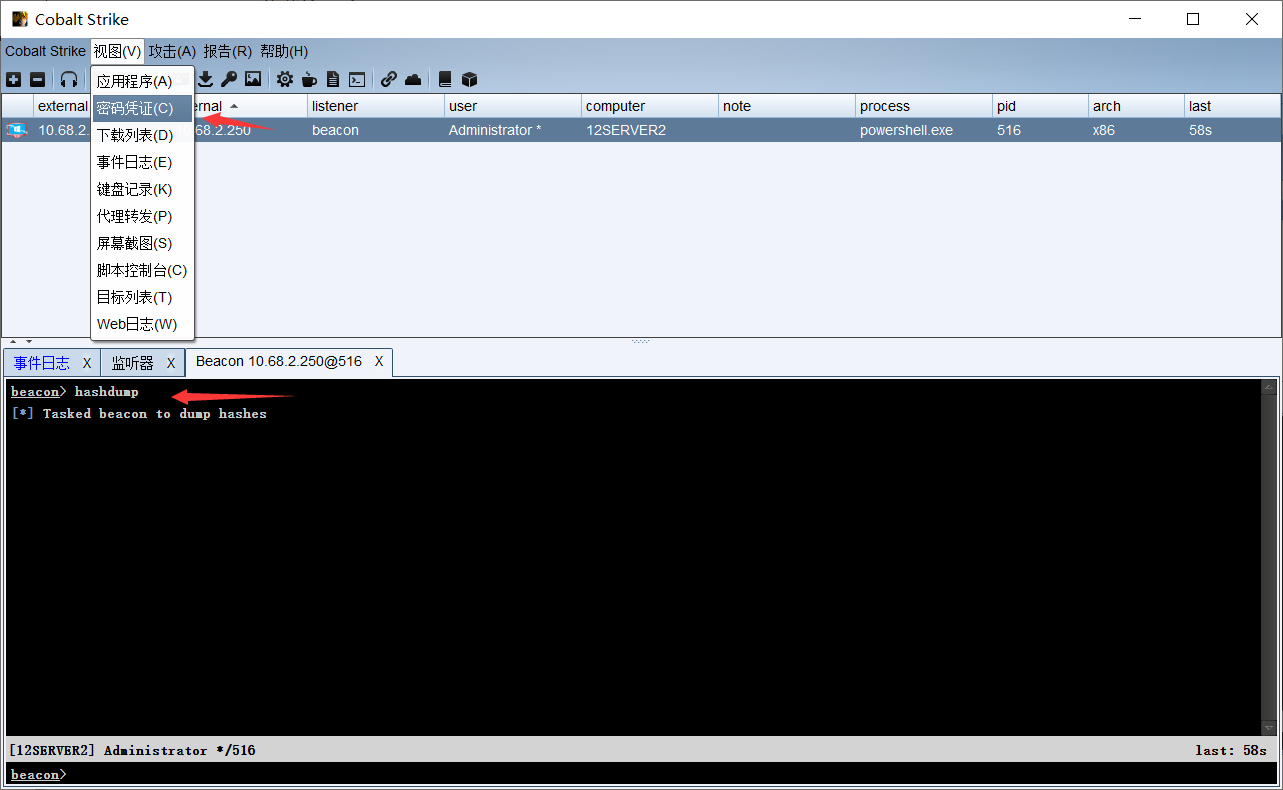Open the 报告(R) menu
This screenshot has width=1283, height=790.
click(x=228, y=51)
